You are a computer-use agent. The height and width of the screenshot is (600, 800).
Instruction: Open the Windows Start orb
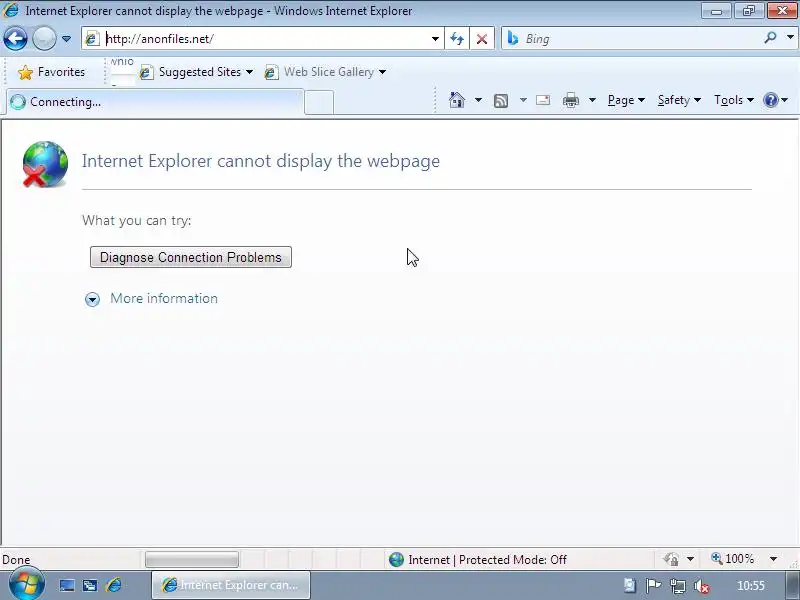[27, 583]
